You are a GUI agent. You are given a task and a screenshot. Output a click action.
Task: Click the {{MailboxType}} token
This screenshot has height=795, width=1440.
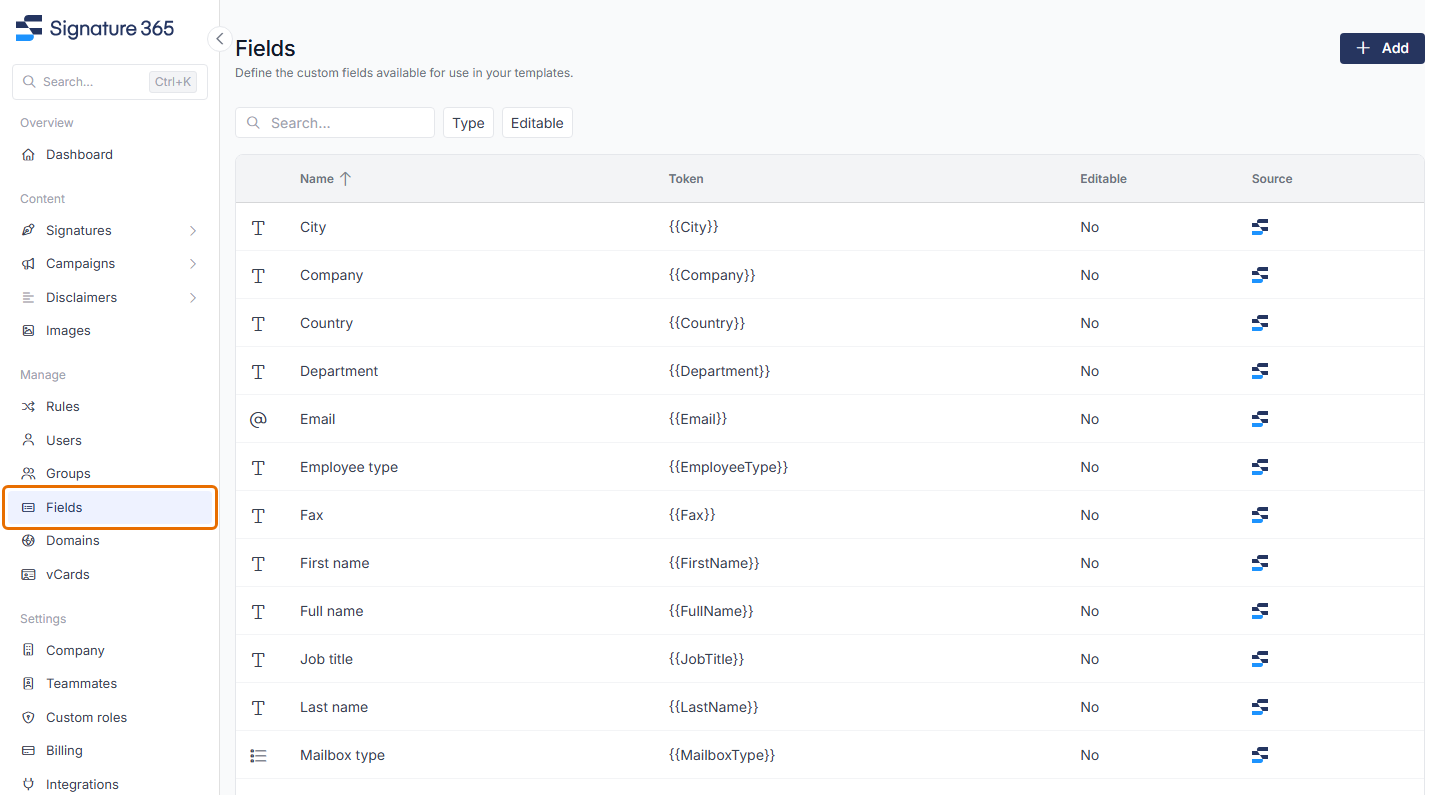pos(722,755)
